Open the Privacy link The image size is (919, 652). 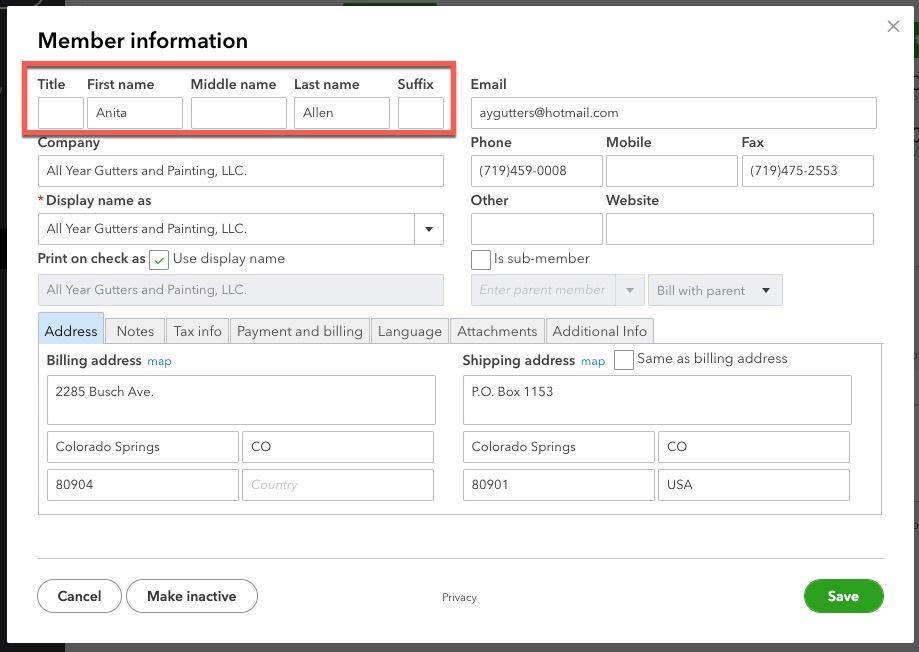point(460,597)
